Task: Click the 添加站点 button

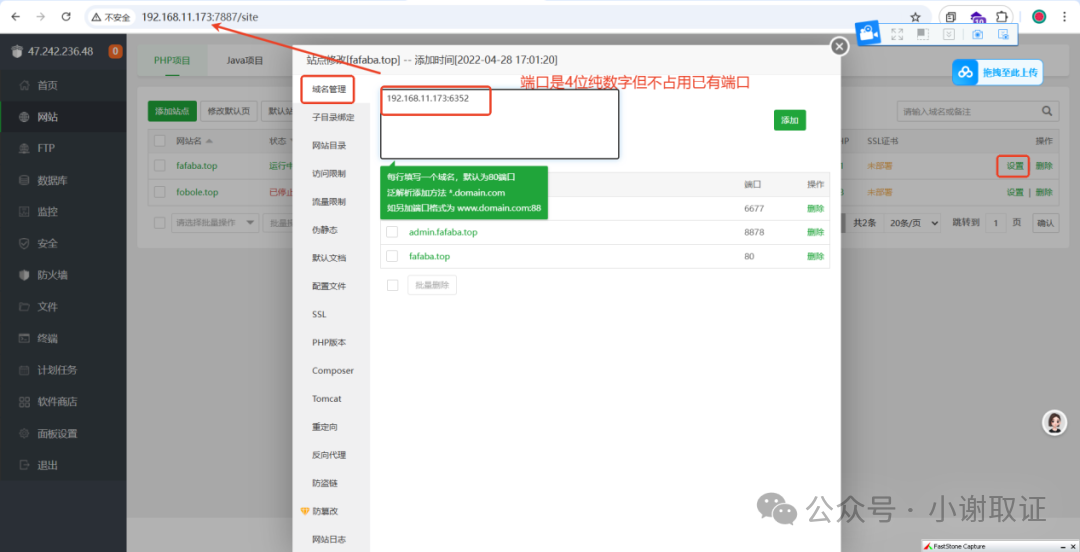Action: tap(172, 111)
